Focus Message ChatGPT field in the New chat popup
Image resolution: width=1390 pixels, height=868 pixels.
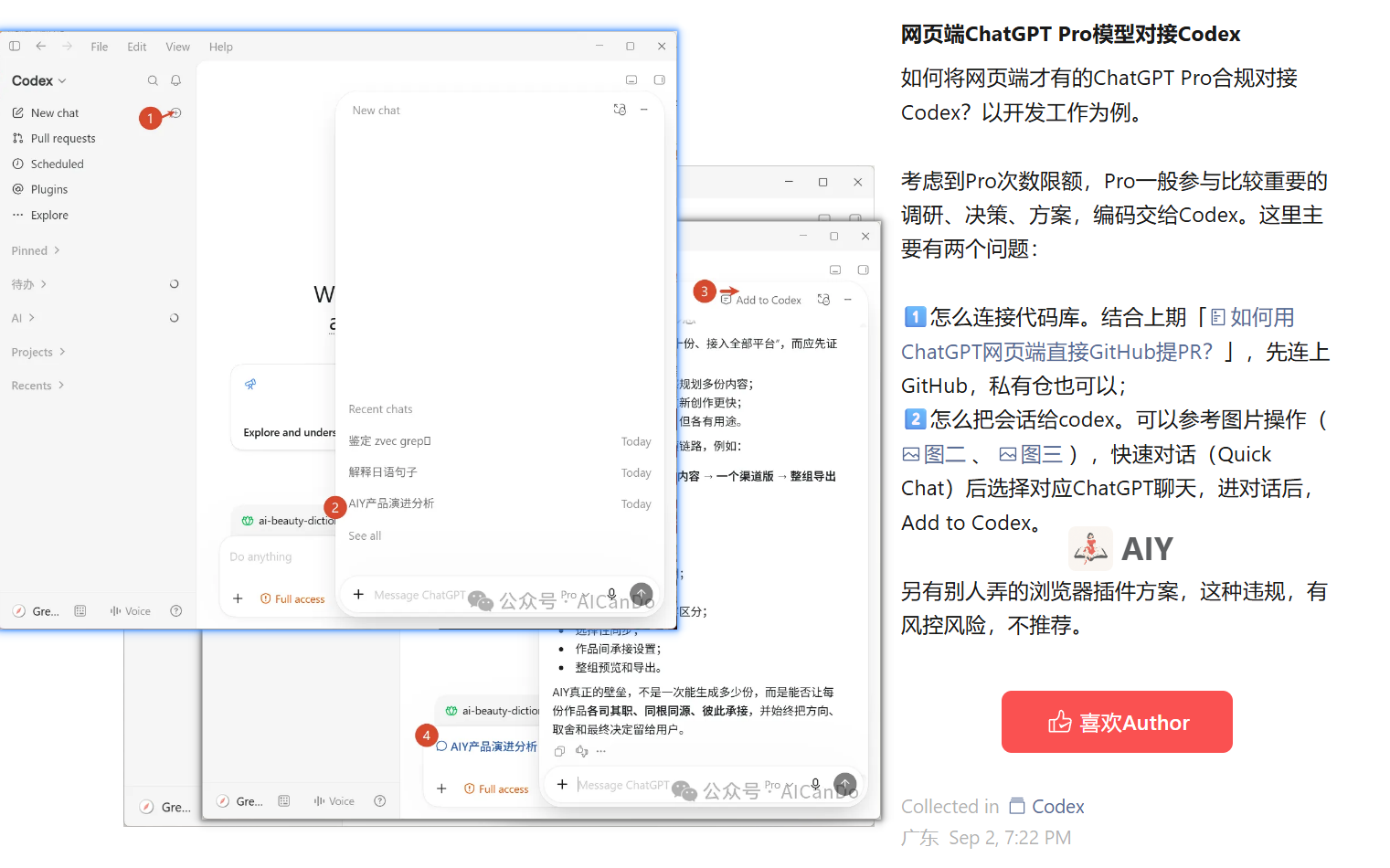coord(421,595)
